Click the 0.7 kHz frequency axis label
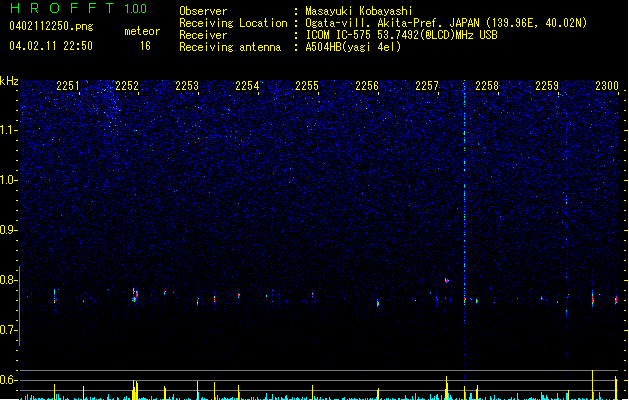This screenshot has width=629, height=400. [9, 330]
